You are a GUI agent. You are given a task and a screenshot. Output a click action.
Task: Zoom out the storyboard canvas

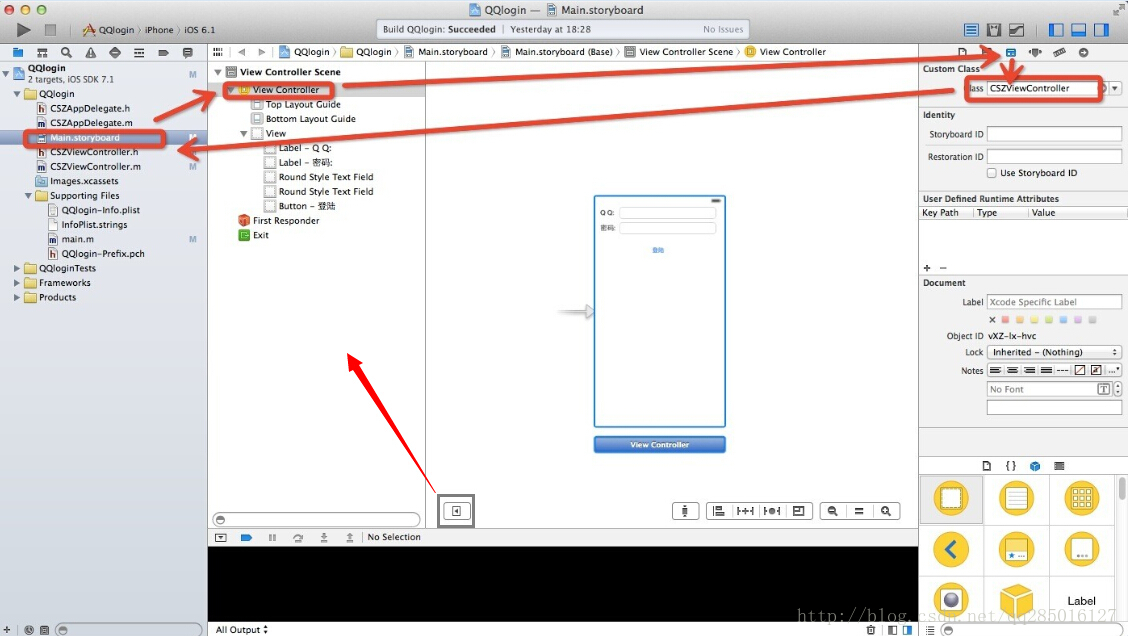tap(832, 511)
